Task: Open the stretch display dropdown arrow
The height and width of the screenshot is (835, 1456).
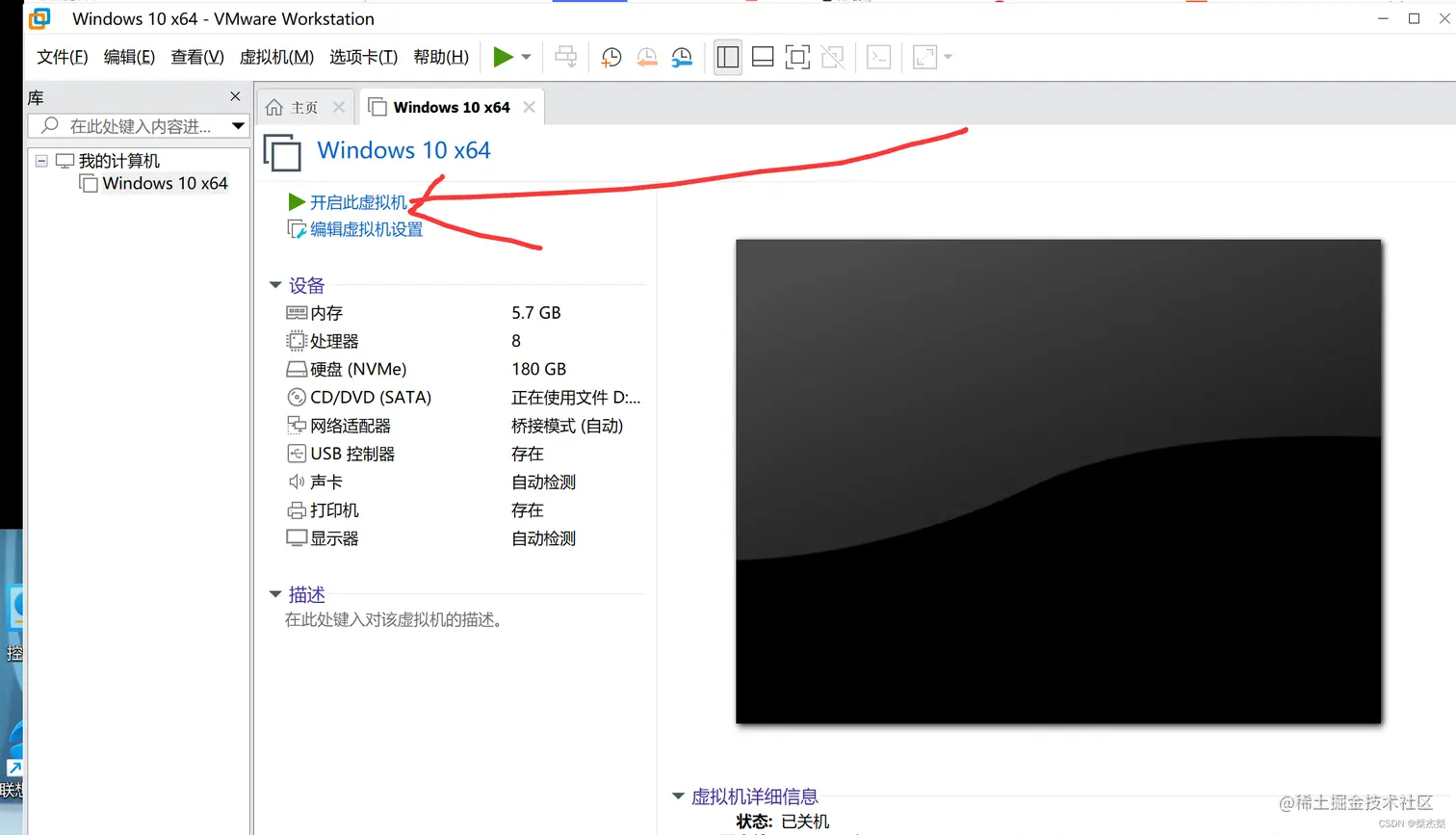Action: pyautogui.click(x=949, y=57)
